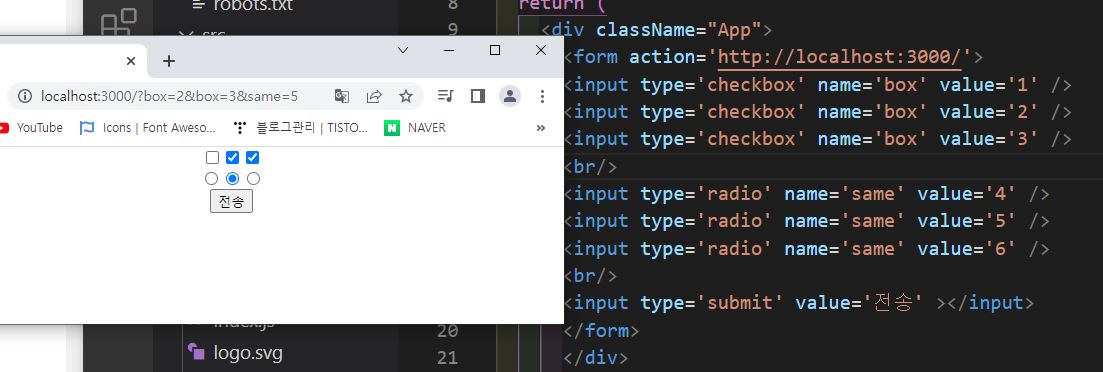Open a new tab with the plus button
The width and height of the screenshot is (1103, 372).
[x=169, y=61]
